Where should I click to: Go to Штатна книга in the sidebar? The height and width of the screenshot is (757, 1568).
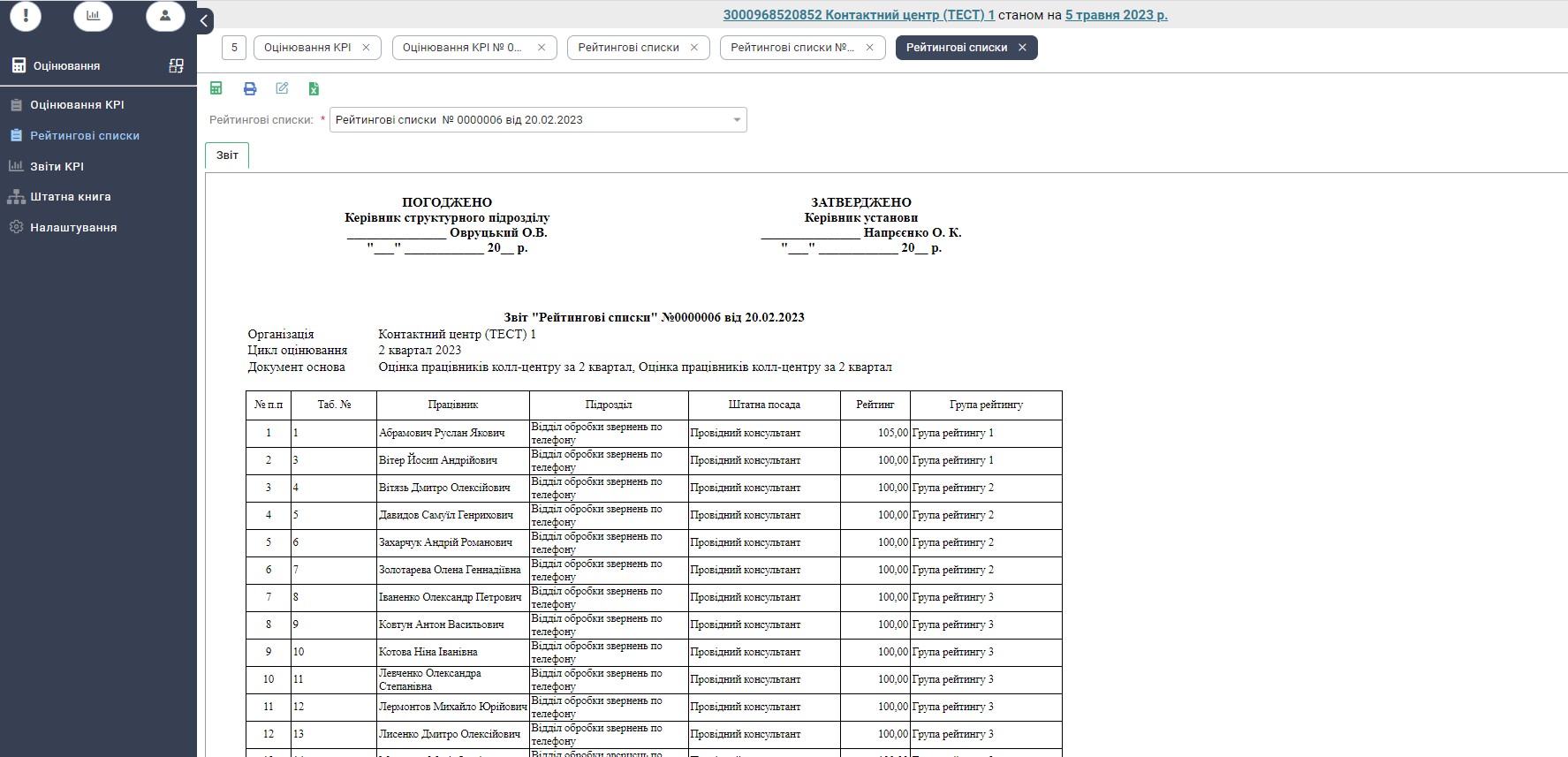point(71,196)
